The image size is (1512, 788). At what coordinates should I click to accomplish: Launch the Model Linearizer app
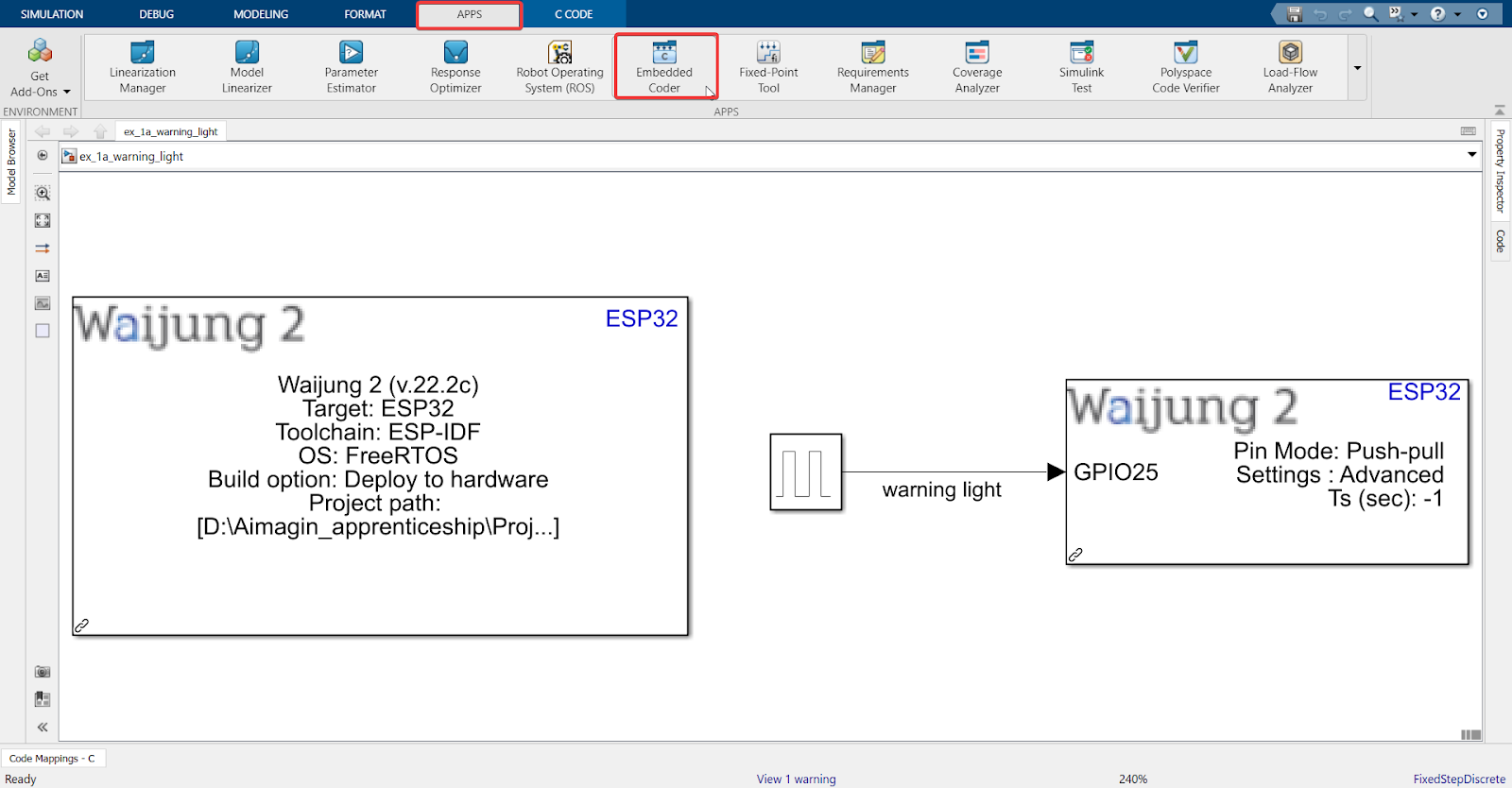click(247, 67)
